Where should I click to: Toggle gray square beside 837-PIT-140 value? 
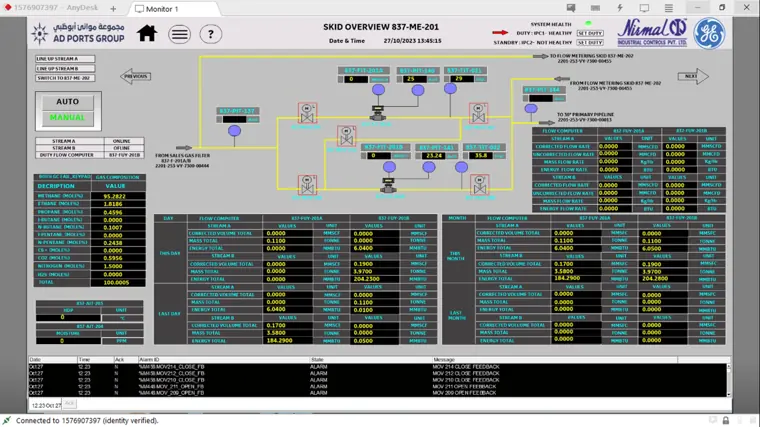pyautogui.click(x=399, y=79)
